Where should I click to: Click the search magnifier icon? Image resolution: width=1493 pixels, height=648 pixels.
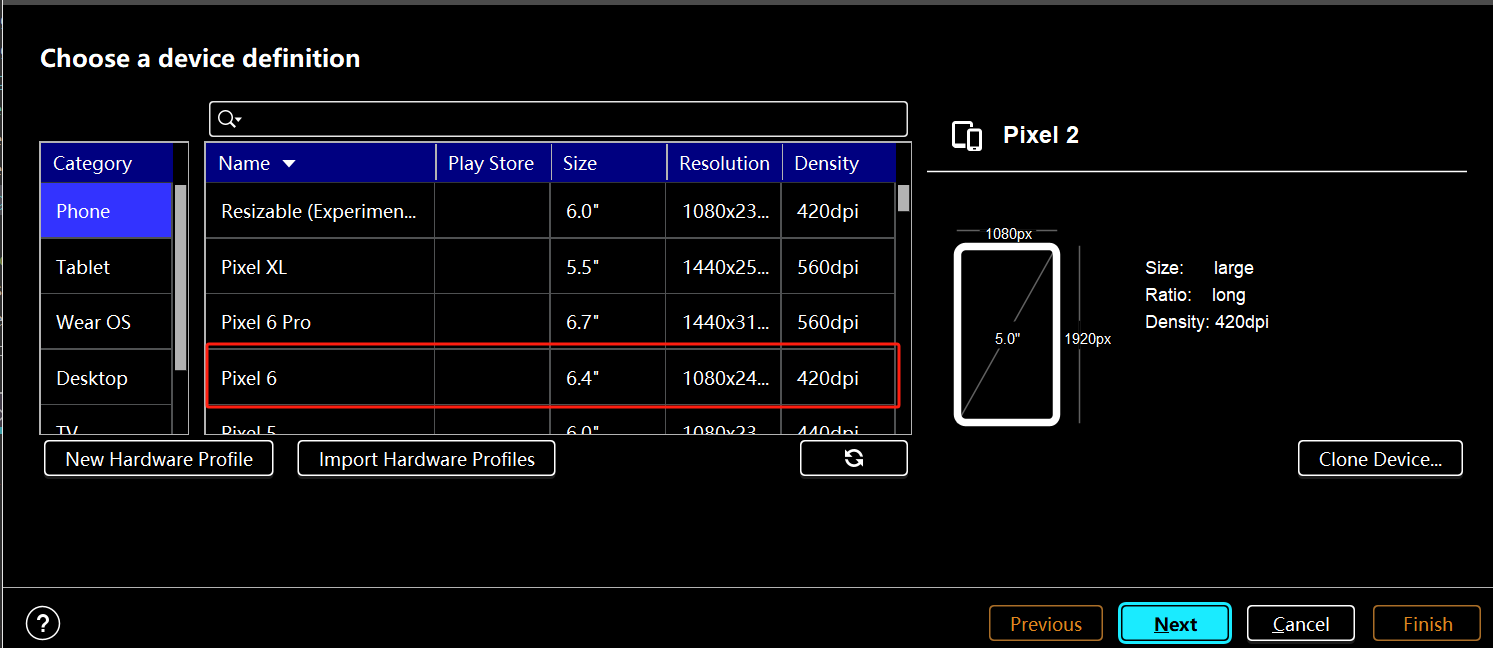tap(227, 119)
